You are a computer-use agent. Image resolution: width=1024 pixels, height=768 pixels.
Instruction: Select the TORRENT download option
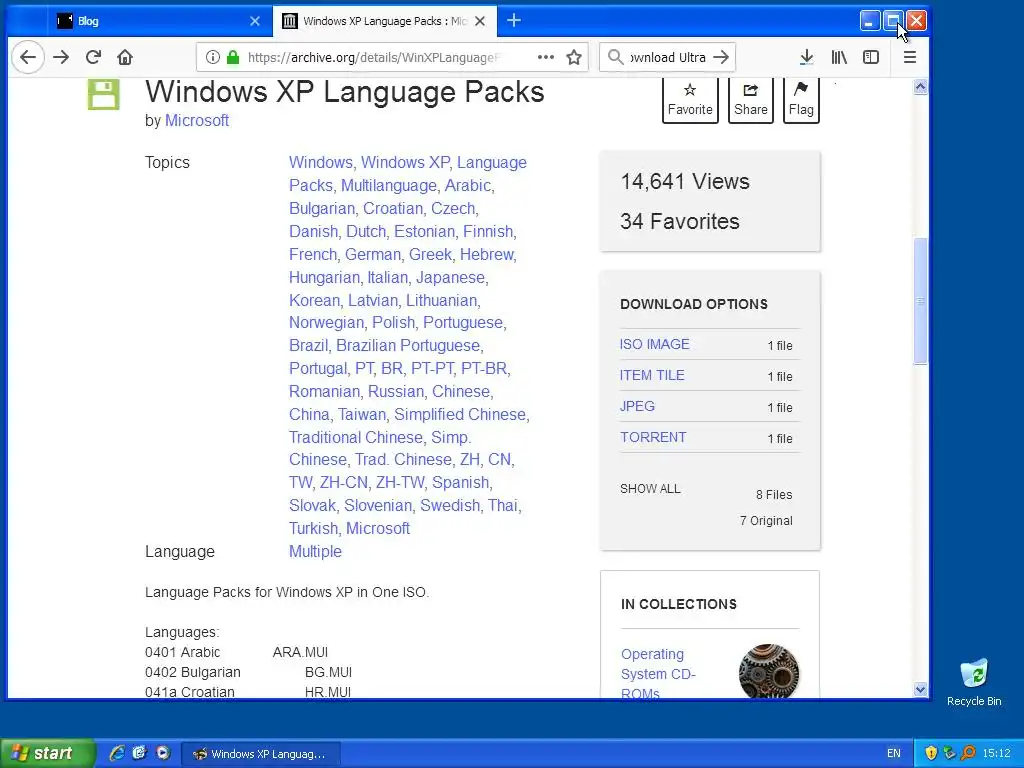653,438
